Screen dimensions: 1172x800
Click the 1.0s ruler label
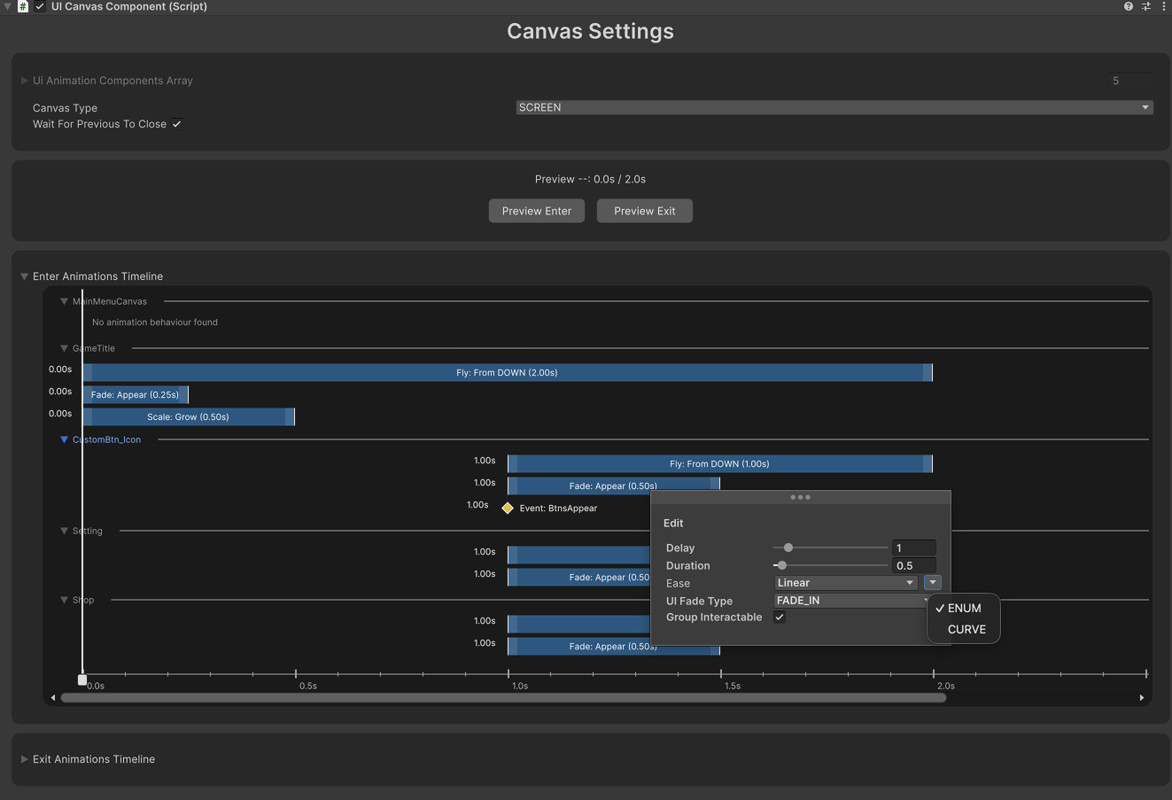(519, 686)
